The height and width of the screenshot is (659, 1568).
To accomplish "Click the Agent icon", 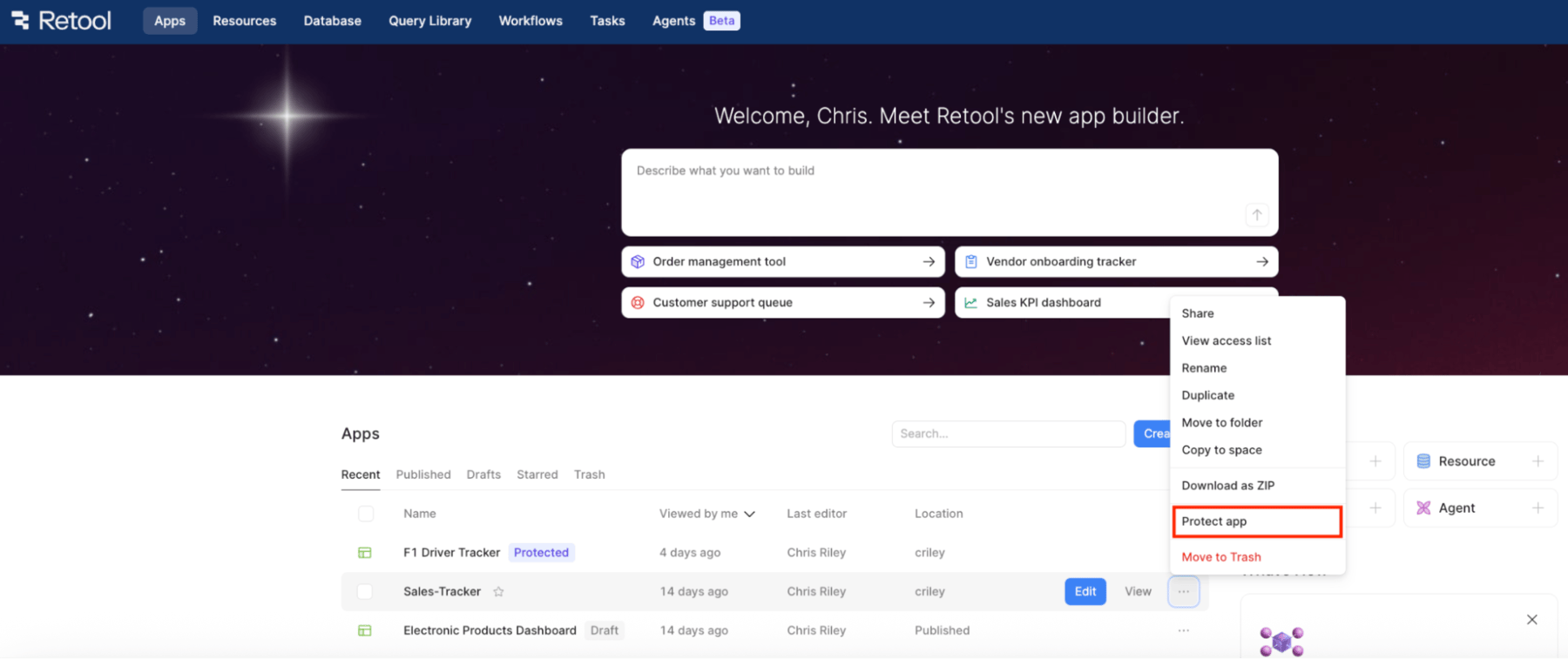I will pyautogui.click(x=1423, y=508).
